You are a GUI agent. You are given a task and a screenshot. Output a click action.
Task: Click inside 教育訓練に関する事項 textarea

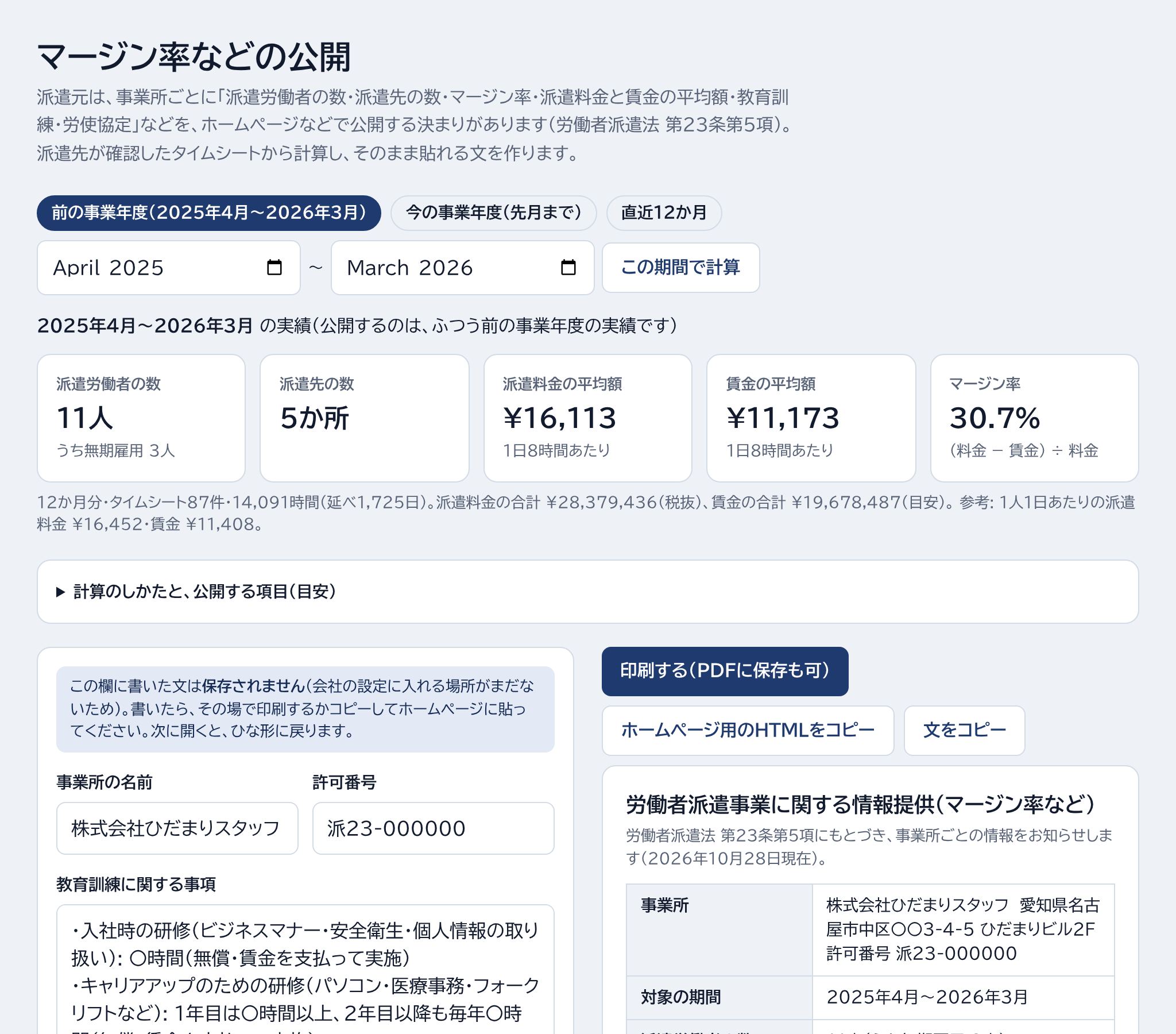point(305,970)
